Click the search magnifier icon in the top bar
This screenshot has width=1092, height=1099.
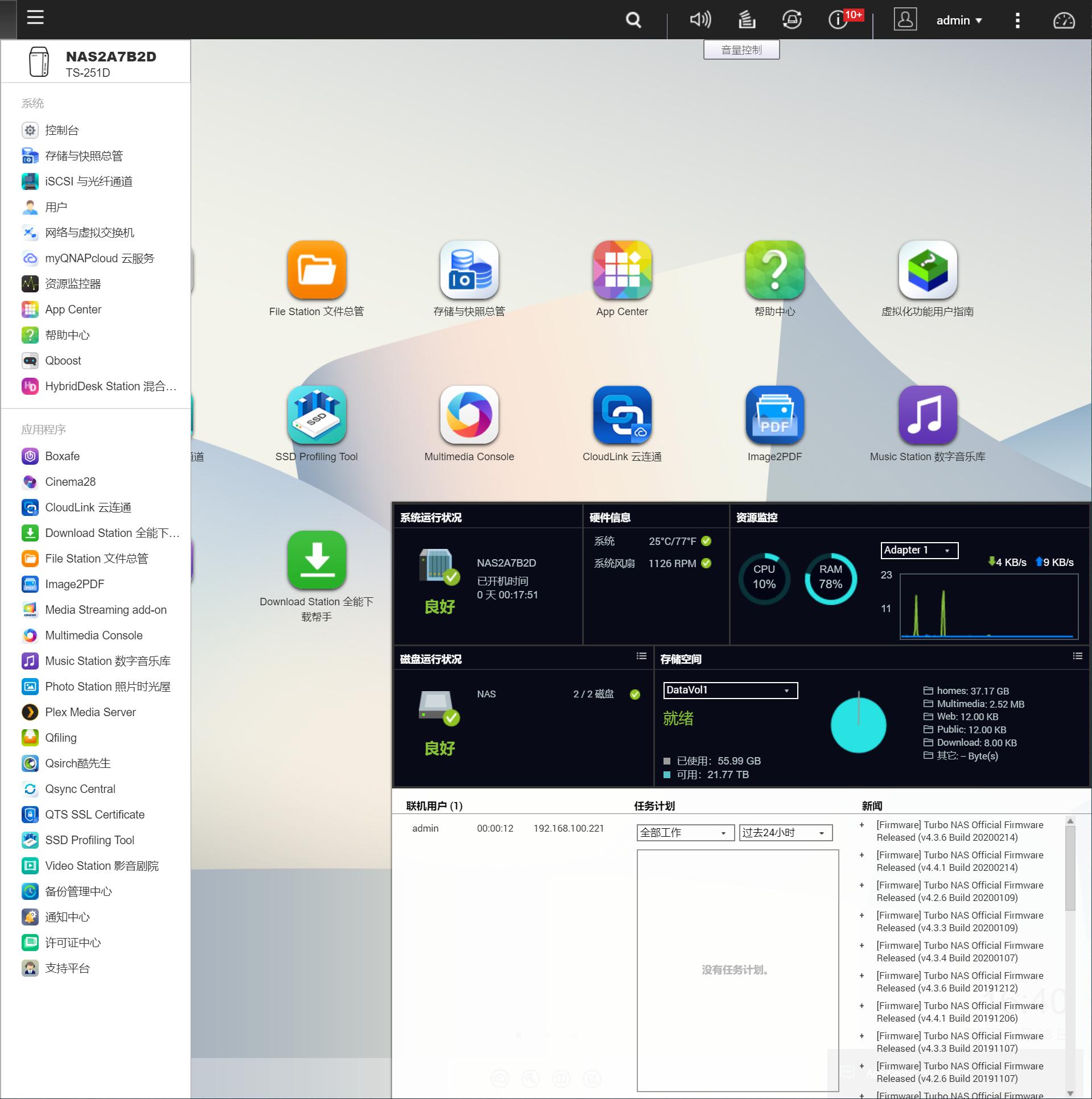click(x=633, y=20)
